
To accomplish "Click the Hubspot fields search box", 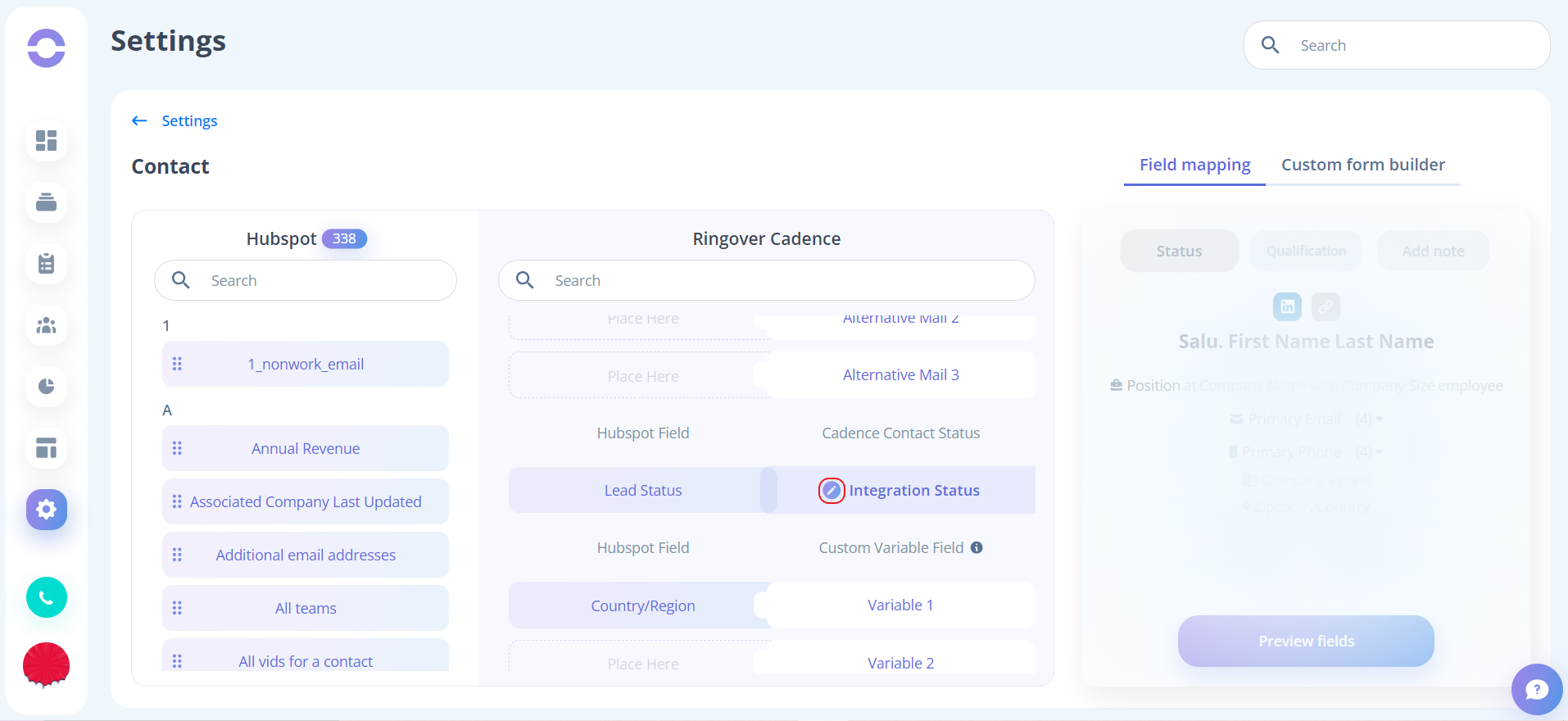I will coord(306,280).
